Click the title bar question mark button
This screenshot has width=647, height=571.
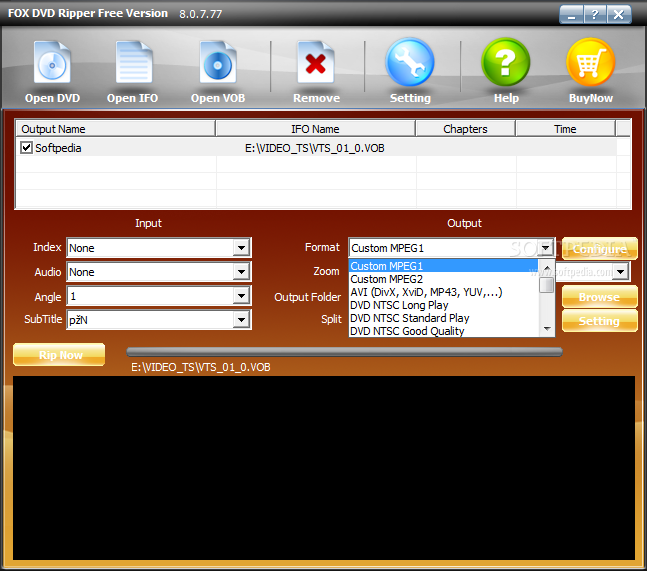pyautogui.click(x=595, y=15)
